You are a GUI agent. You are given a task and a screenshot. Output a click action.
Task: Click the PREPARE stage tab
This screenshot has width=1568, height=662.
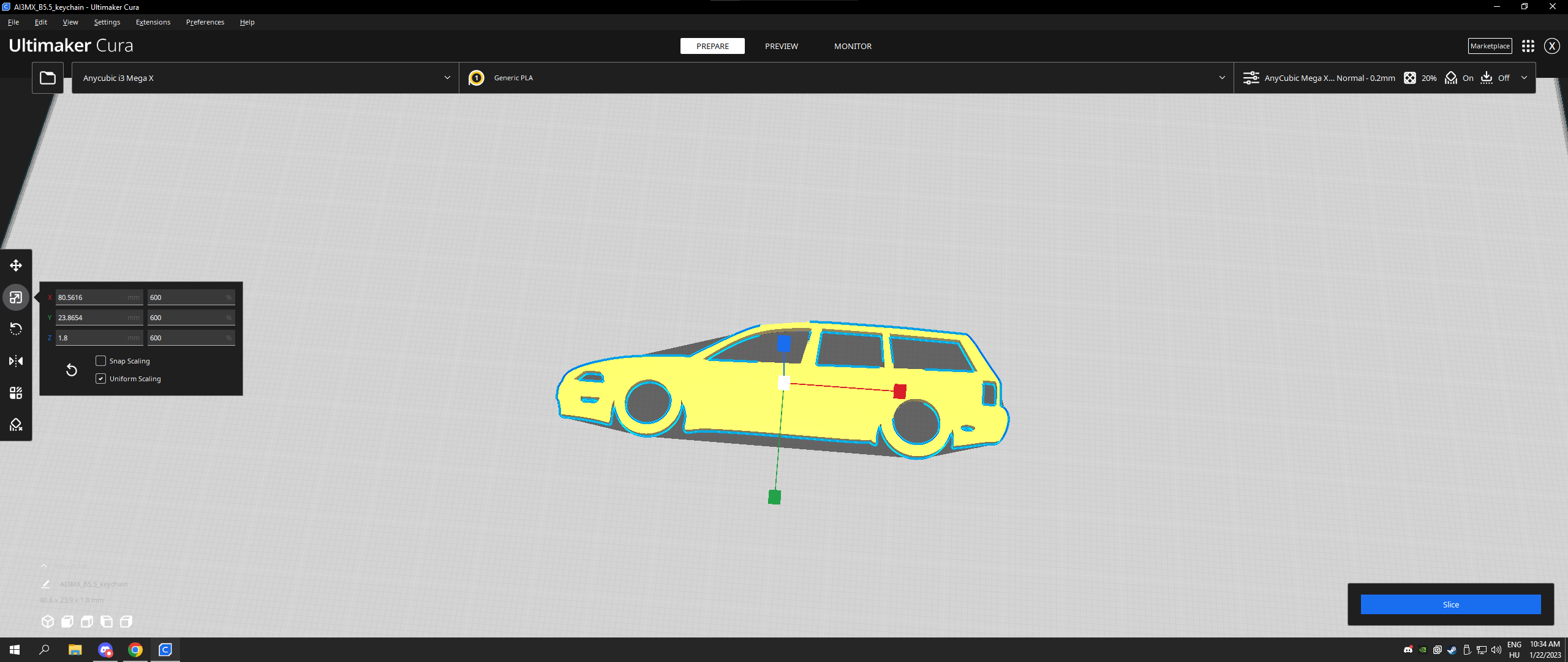click(x=712, y=46)
